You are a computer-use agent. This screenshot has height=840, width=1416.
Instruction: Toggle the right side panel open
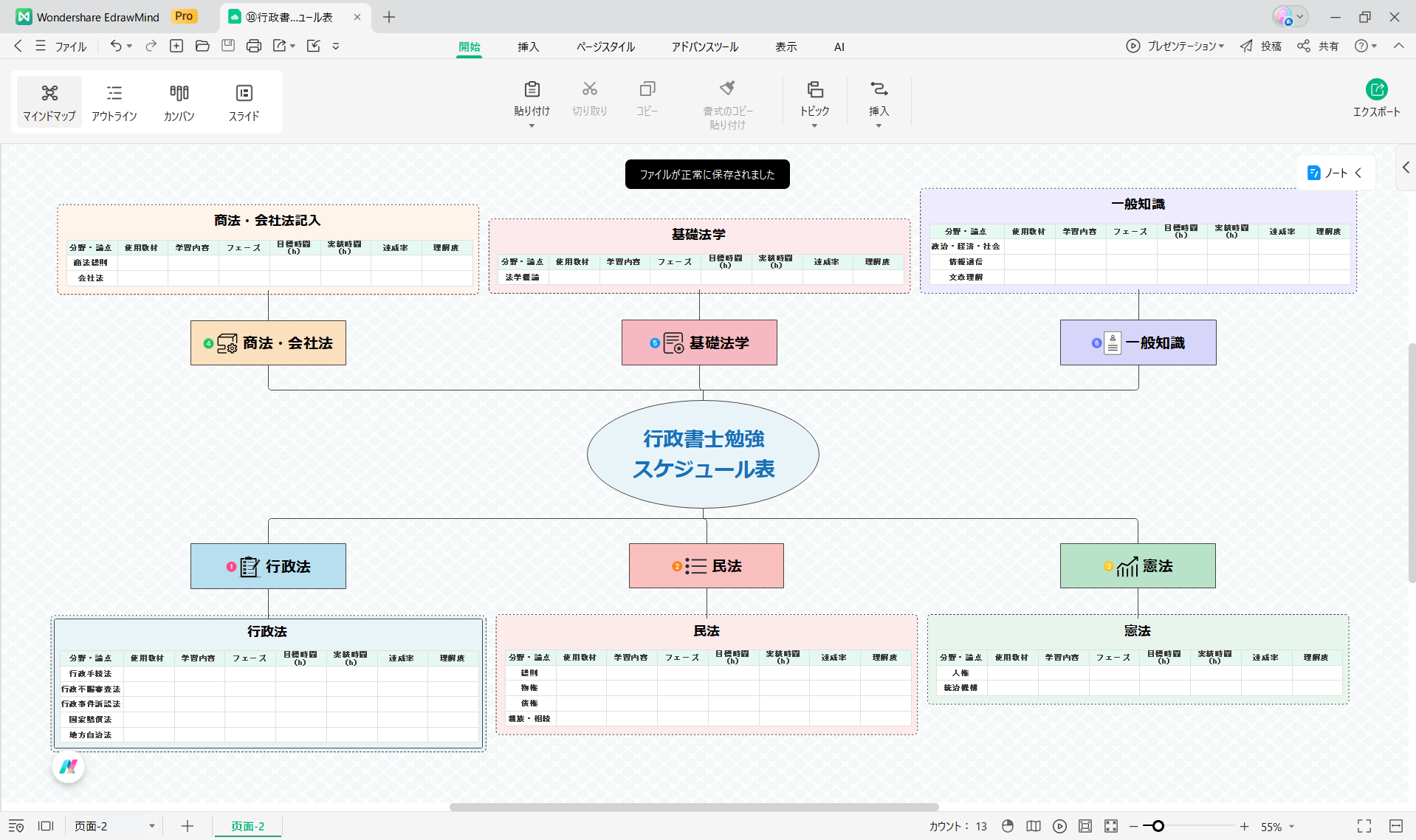pos(1406,168)
